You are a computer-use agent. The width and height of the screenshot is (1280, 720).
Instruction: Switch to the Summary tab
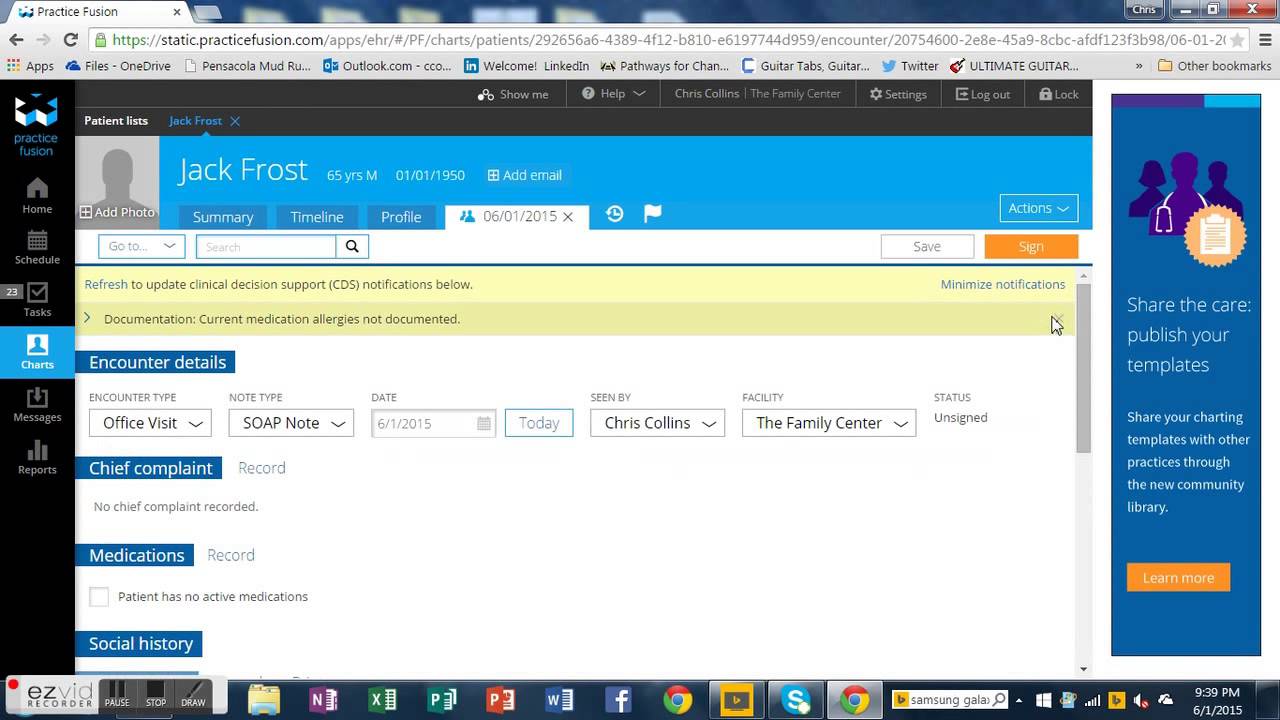click(222, 217)
